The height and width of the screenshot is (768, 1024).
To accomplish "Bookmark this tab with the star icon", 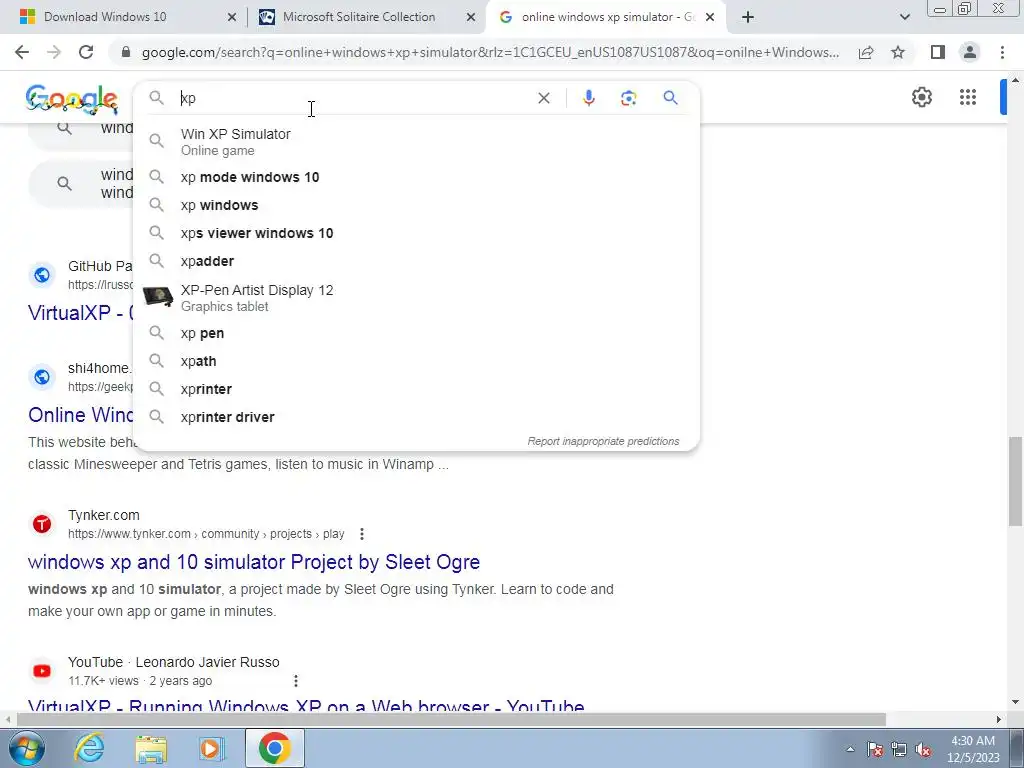I will click(x=898, y=52).
